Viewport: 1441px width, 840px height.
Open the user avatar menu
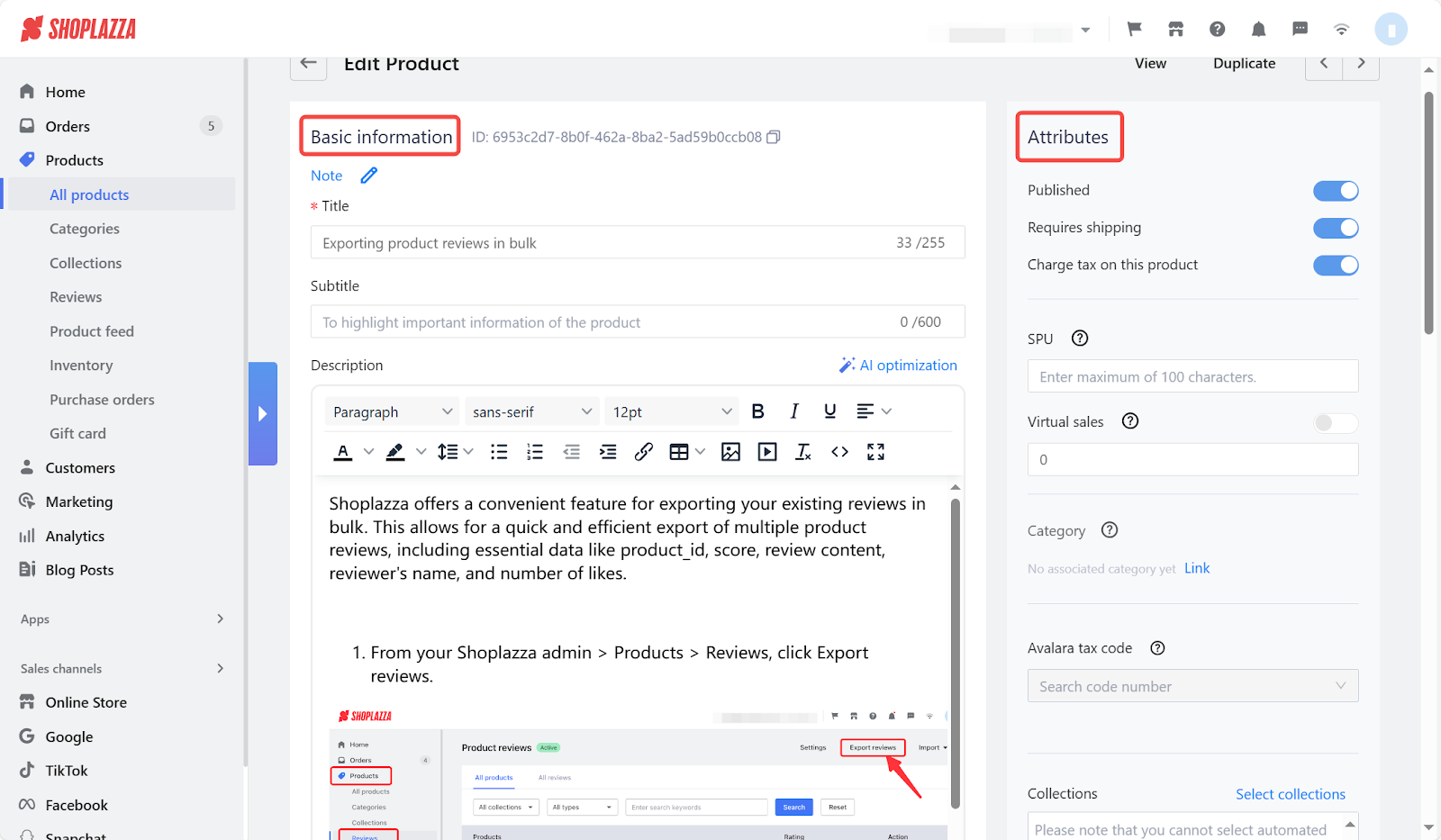coord(1391,29)
